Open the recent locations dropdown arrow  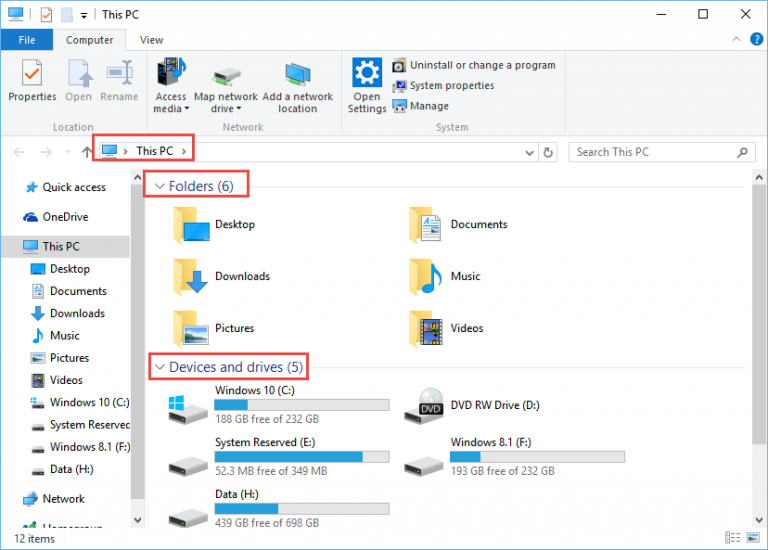[x=68, y=152]
